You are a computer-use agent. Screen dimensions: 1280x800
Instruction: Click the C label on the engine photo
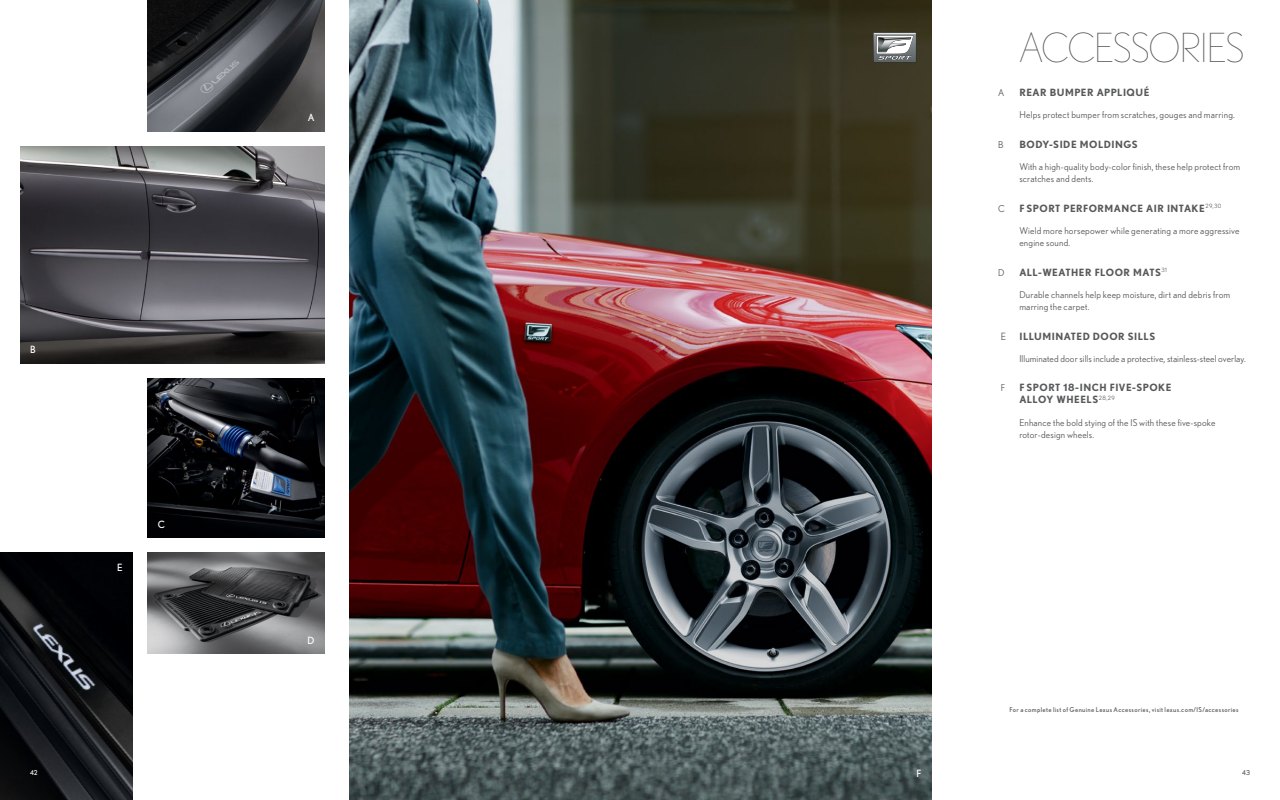[x=161, y=524]
